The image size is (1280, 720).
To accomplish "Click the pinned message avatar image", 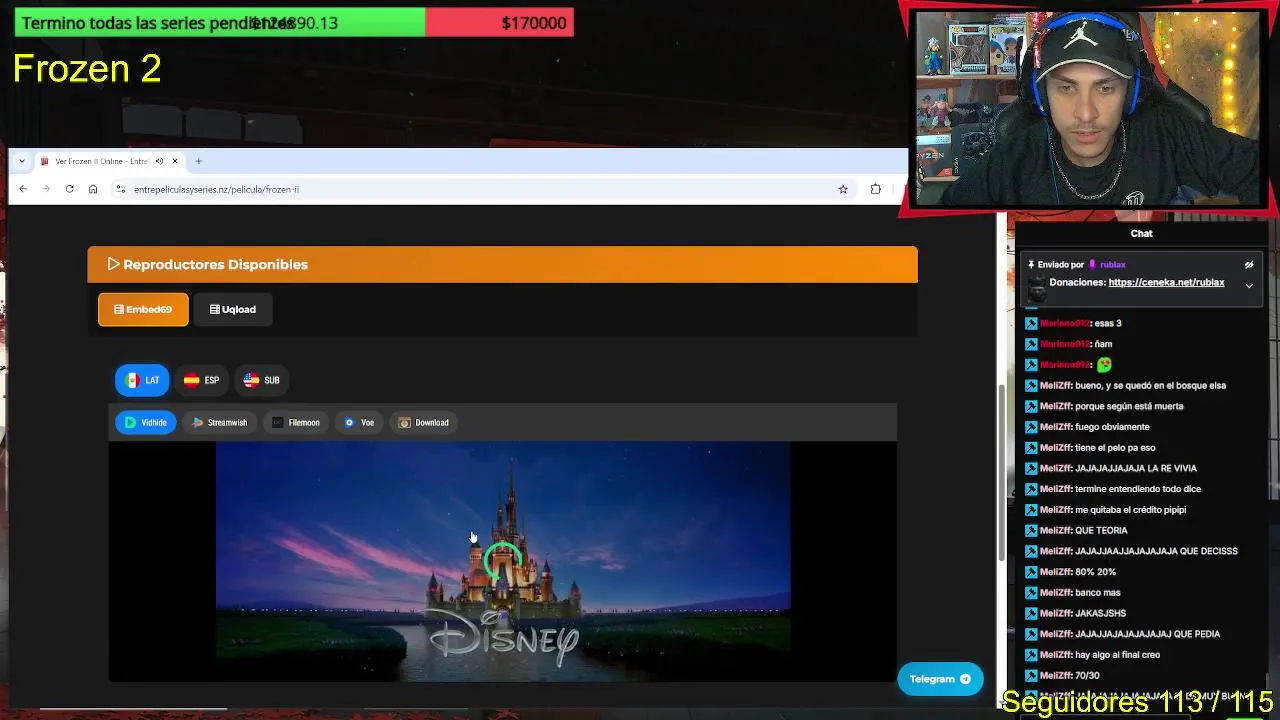I will pos(1036,288).
